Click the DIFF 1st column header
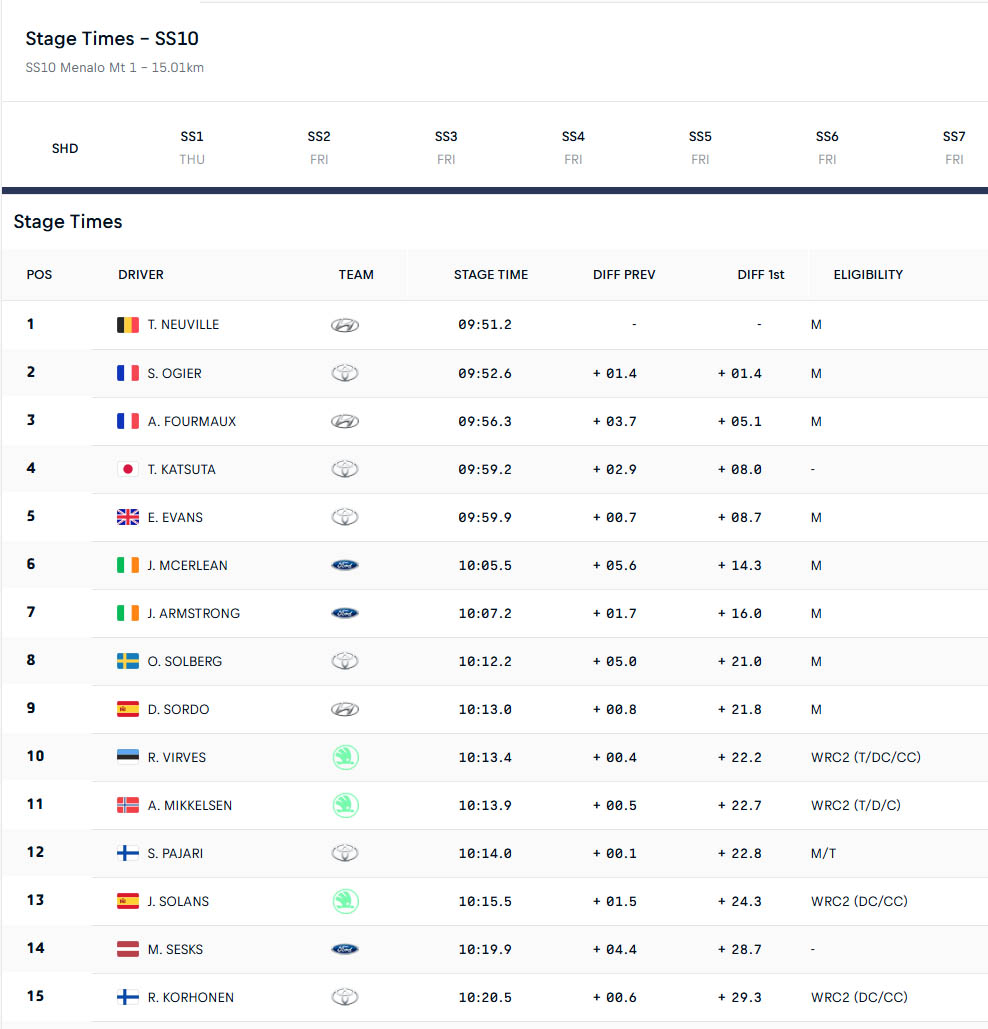 click(760, 275)
